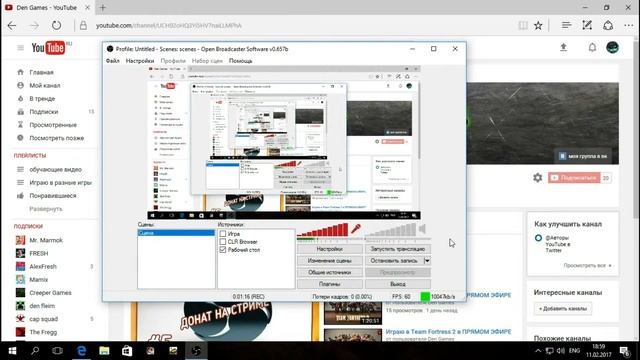
Task: Open the YouTube account avatar
Action: (x=612, y=47)
